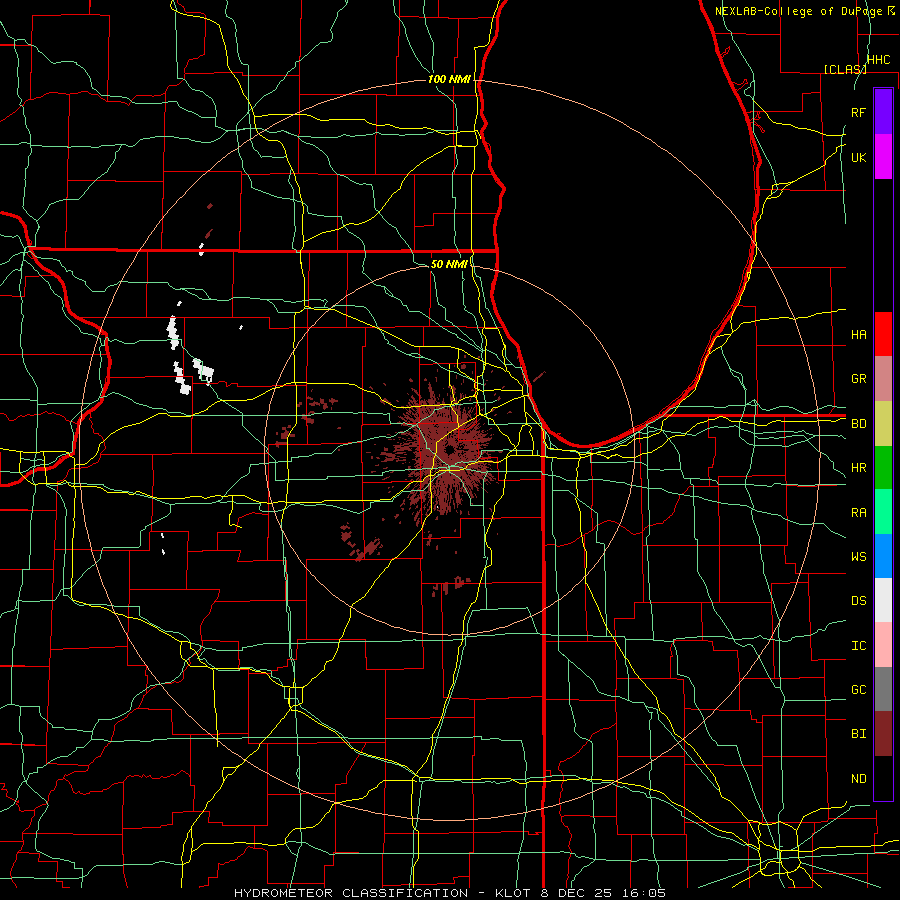This screenshot has width=900, height=900.
Task: Click the "RA" legend label
Action: pyautogui.click(x=858, y=513)
